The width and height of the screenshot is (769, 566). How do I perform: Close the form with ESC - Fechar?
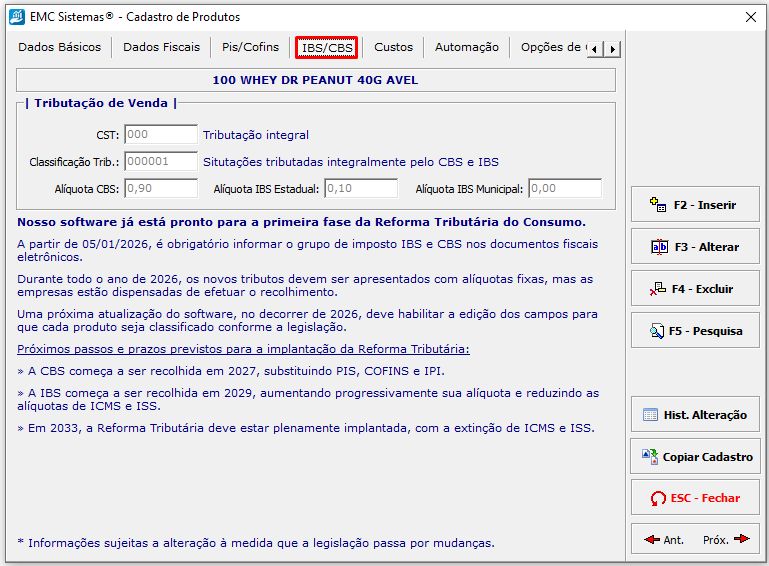coord(695,498)
